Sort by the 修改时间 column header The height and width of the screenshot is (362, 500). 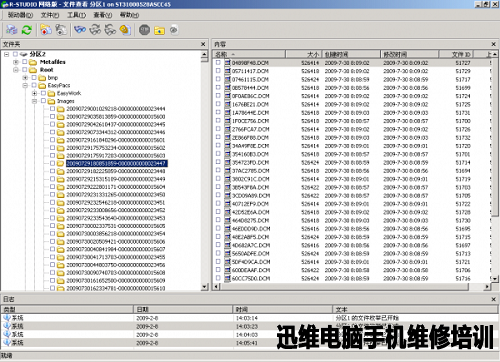pyautogui.click(x=410, y=54)
